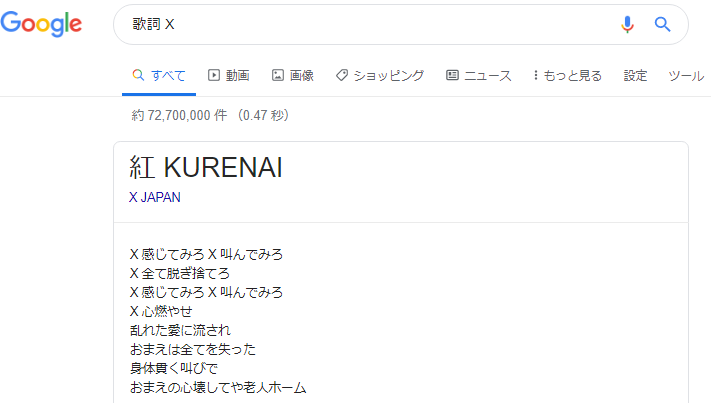The height and width of the screenshot is (403, 711).
Task: Click the lyric line 乱れた愛に流され
Action: pos(180,330)
